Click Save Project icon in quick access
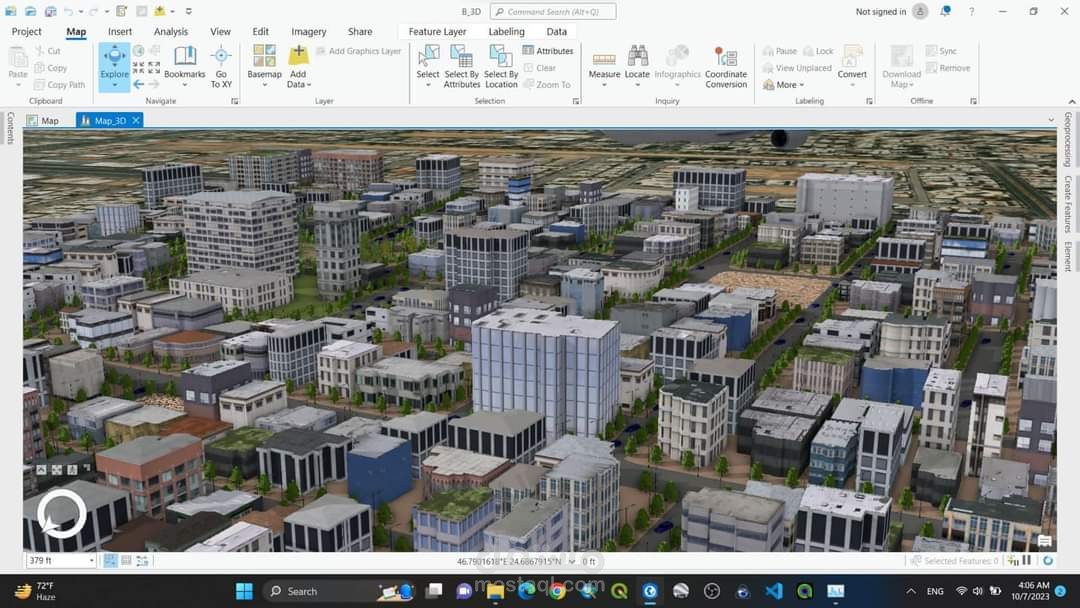Image resolution: width=1080 pixels, height=608 pixels. pyautogui.click(x=50, y=11)
